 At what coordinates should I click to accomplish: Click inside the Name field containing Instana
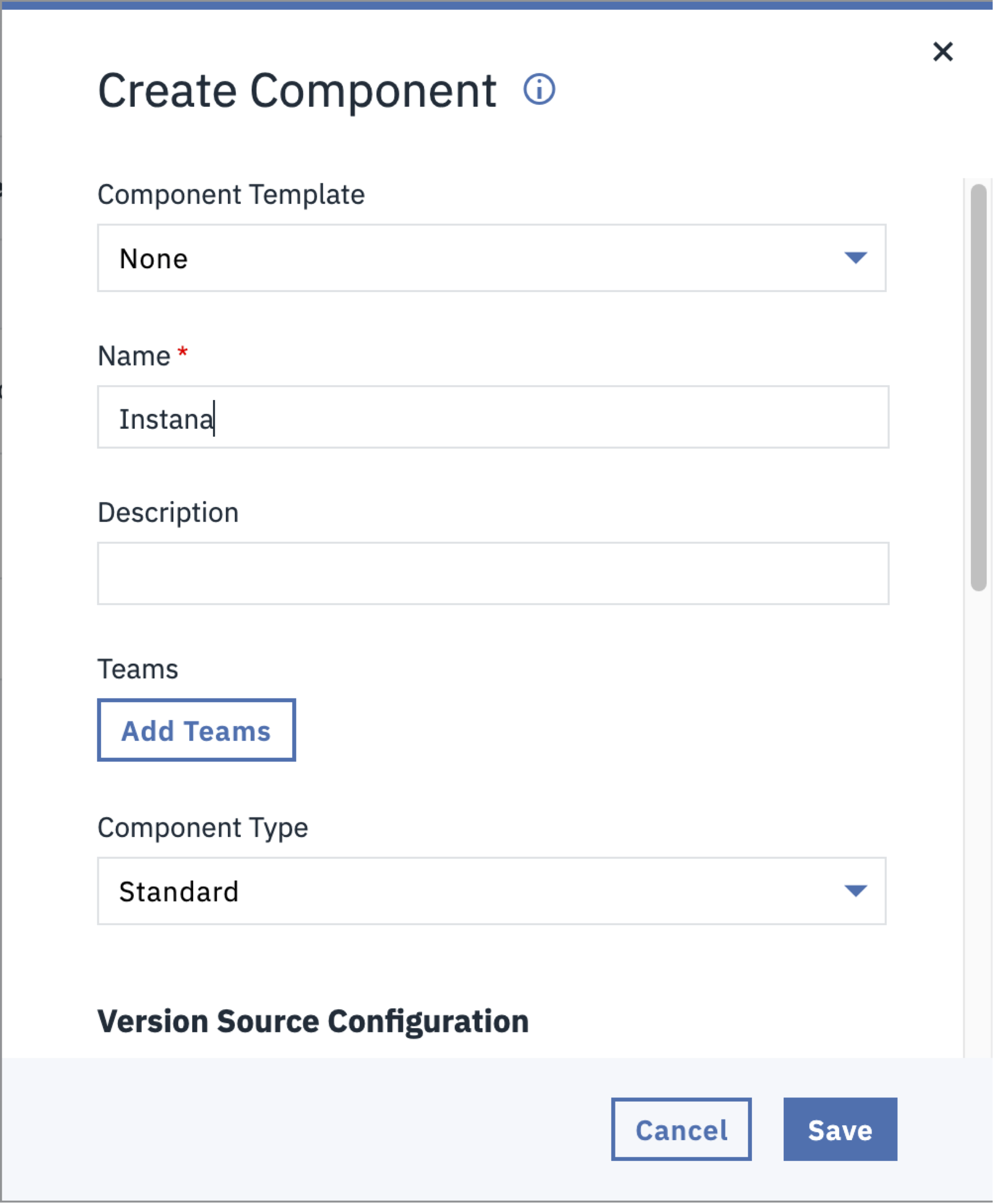click(x=492, y=417)
